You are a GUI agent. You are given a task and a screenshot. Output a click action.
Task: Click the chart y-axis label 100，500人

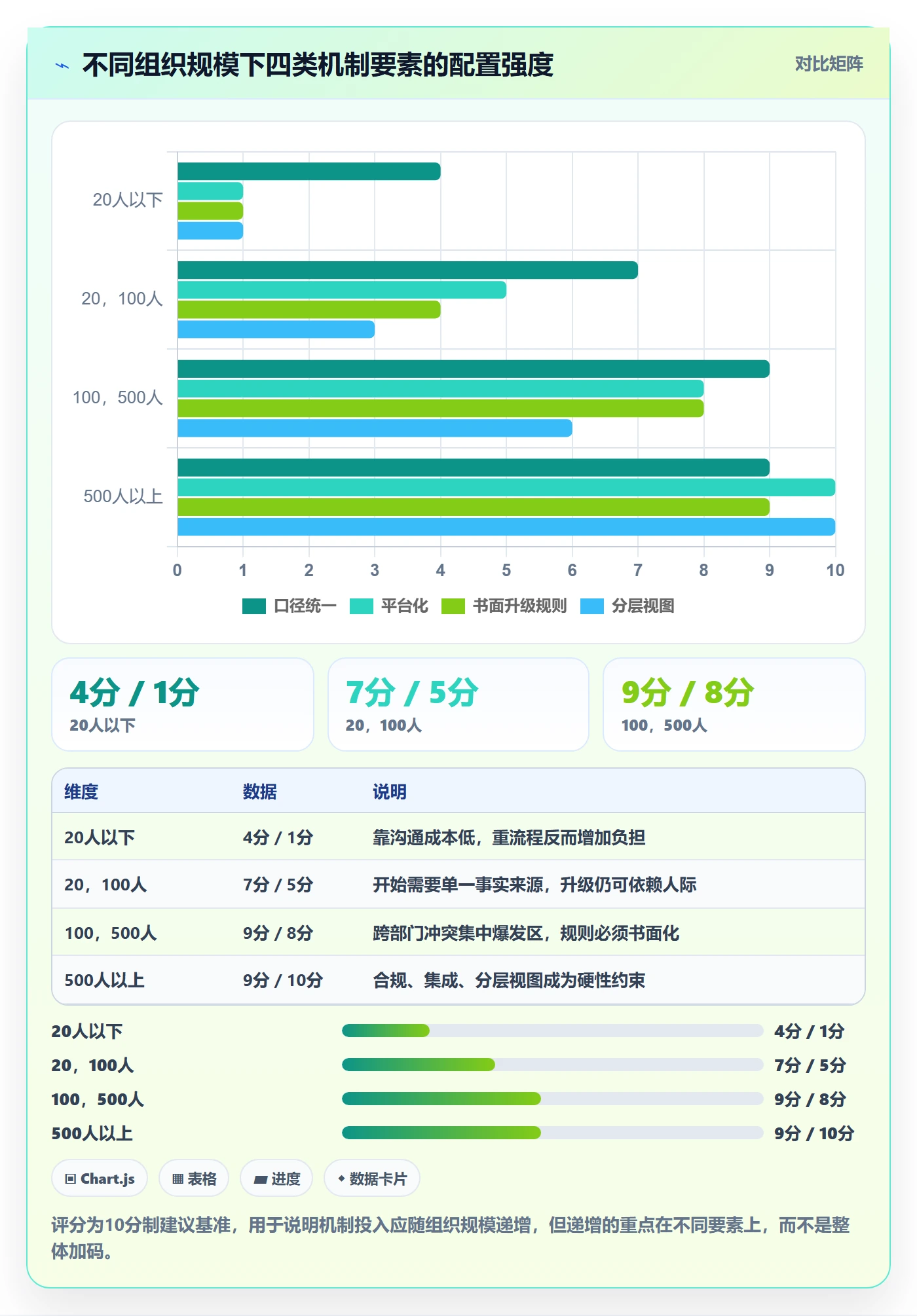[x=118, y=397]
